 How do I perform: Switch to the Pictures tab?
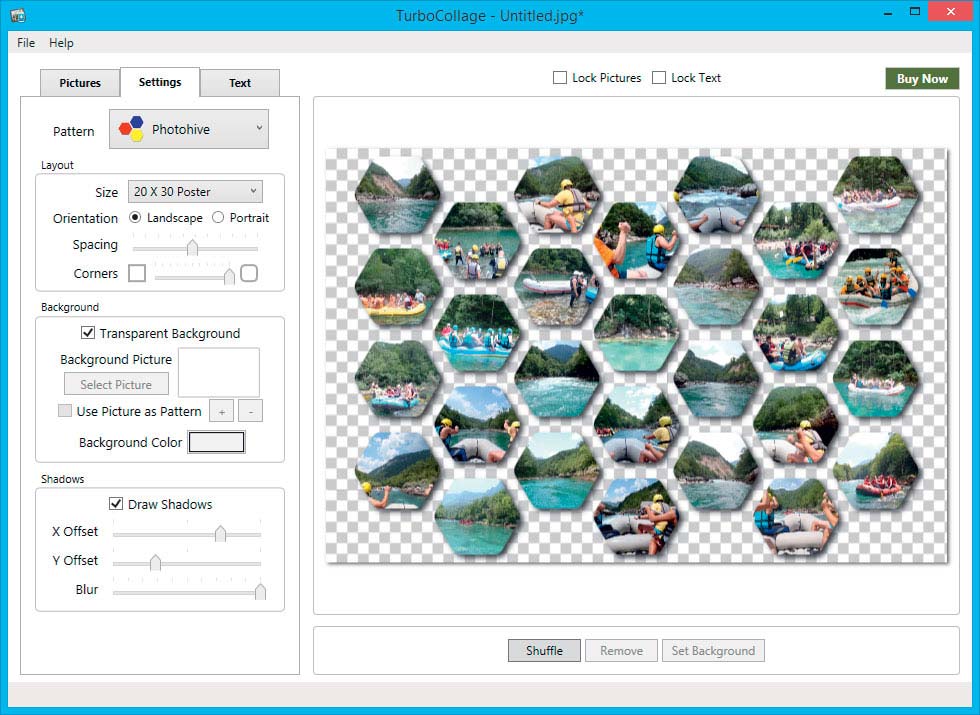point(80,82)
